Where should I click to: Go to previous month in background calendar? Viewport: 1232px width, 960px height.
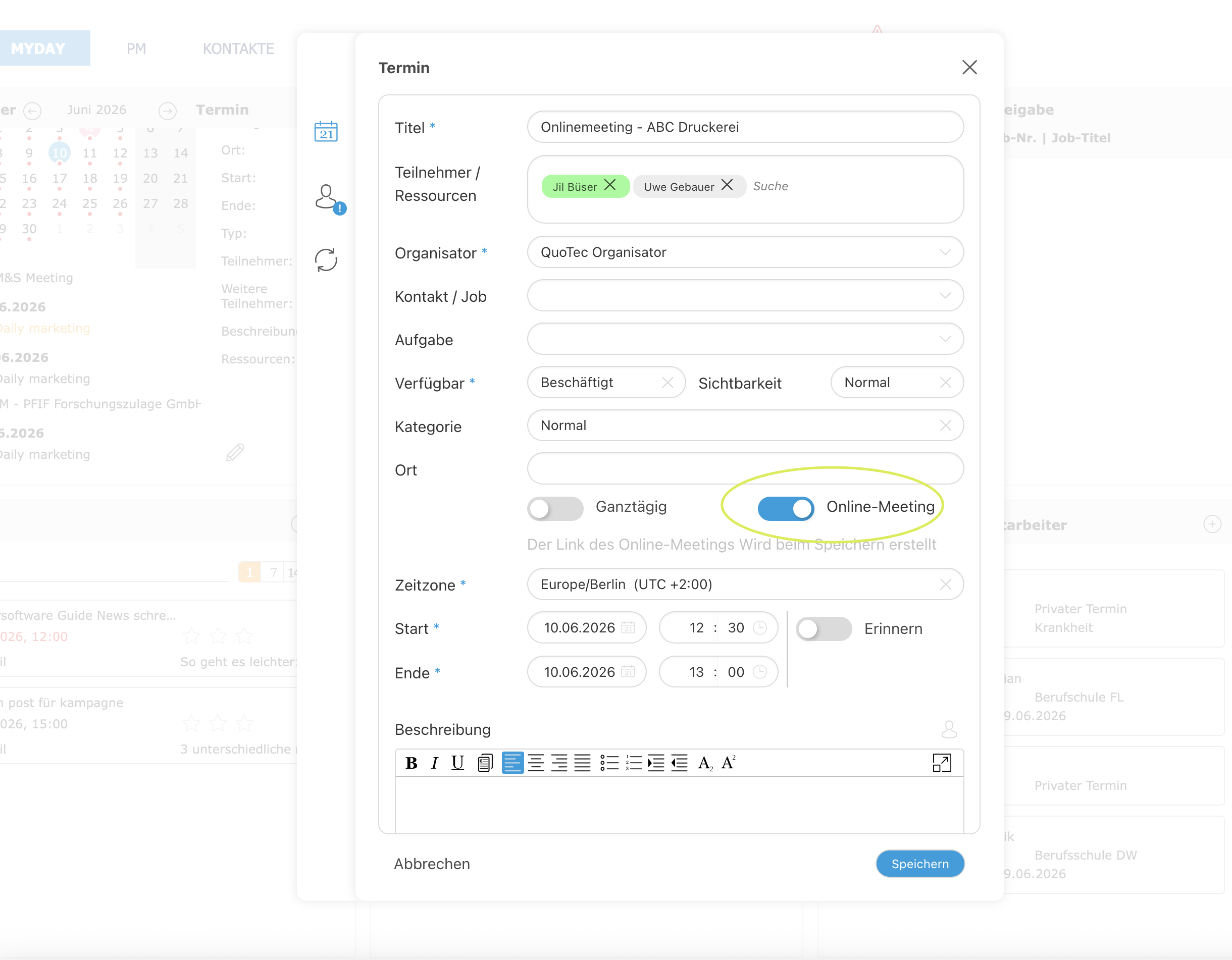[32, 111]
